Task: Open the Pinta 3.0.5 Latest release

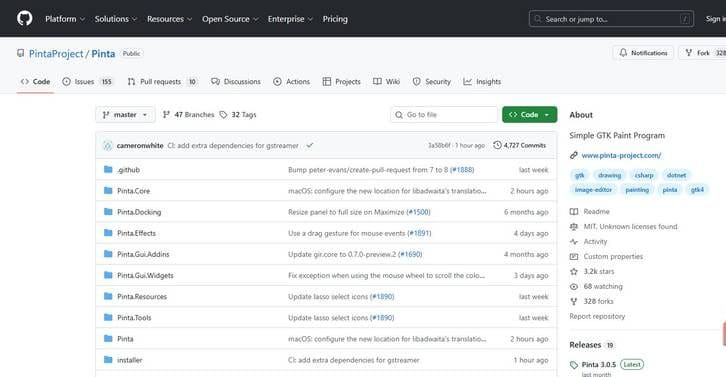Action: (607, 364)
